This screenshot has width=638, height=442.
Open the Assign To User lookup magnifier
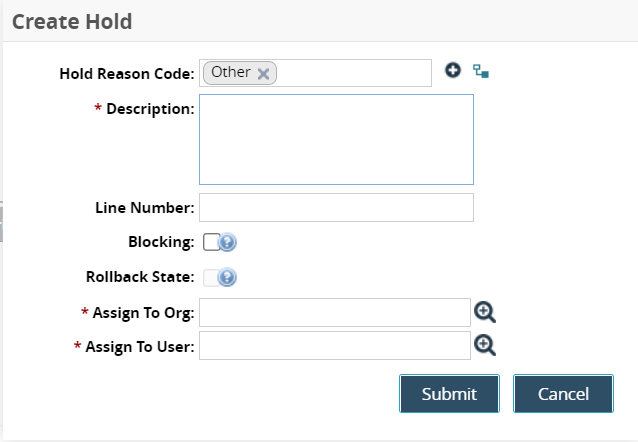485,345
